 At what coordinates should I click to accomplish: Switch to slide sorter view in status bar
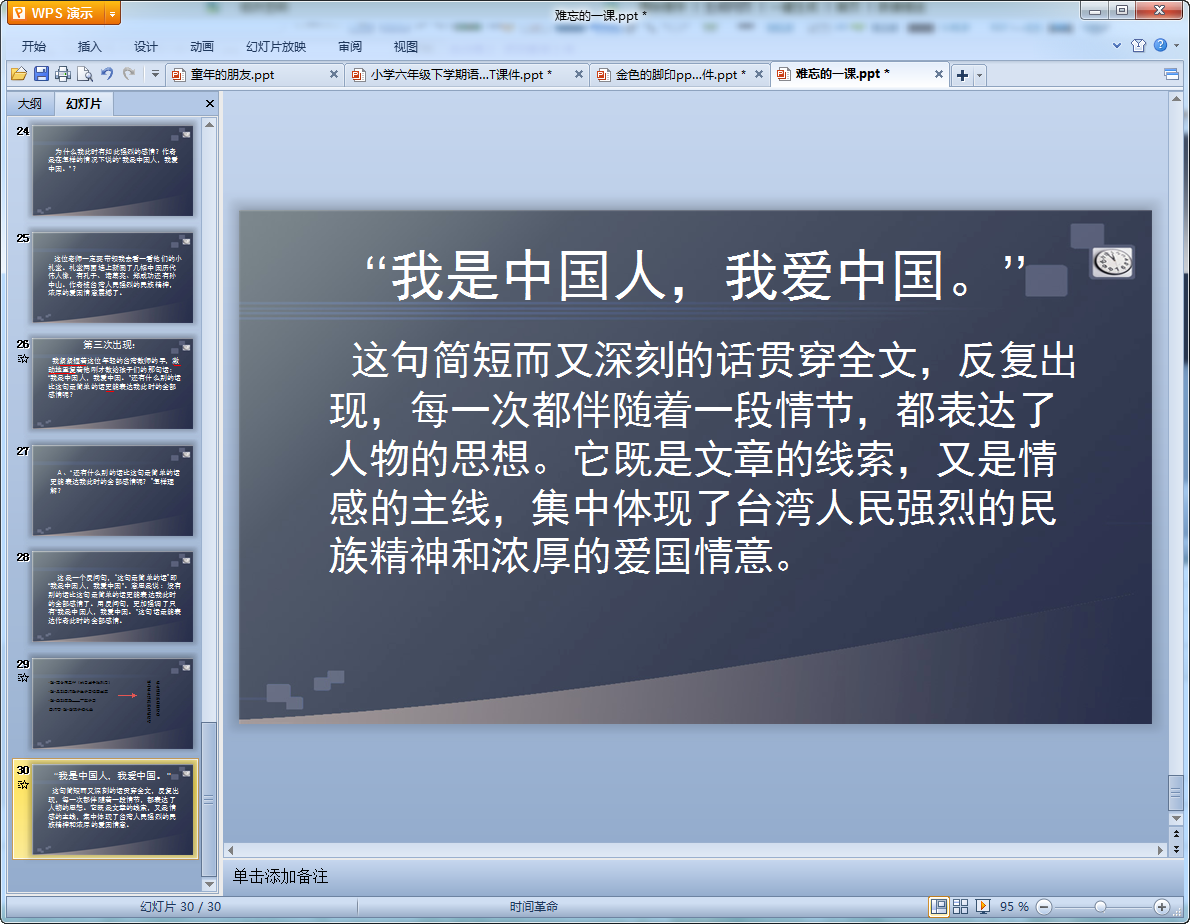pos(960,907)
